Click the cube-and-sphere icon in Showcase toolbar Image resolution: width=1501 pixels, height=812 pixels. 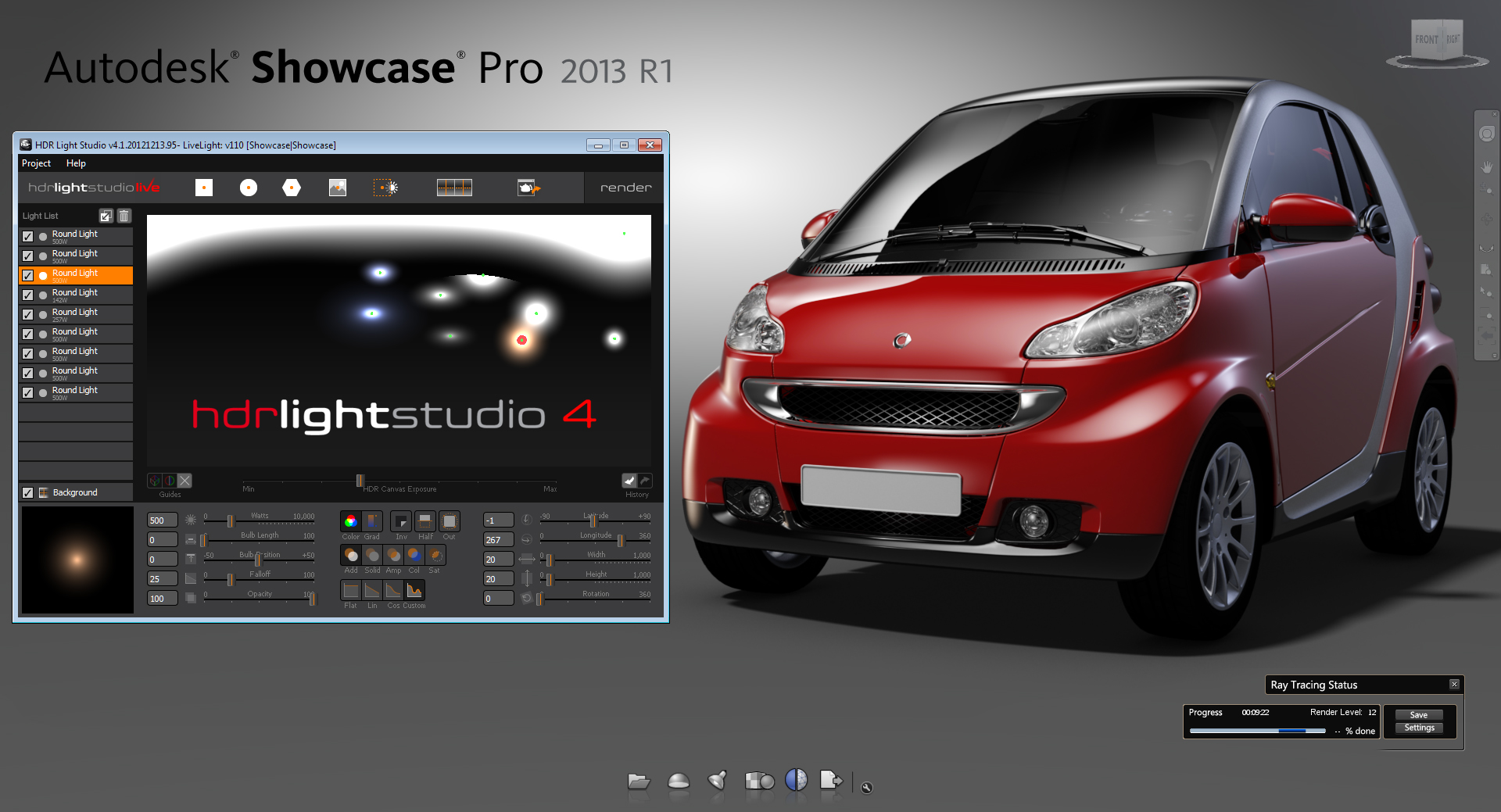click(x=759, y=781)
